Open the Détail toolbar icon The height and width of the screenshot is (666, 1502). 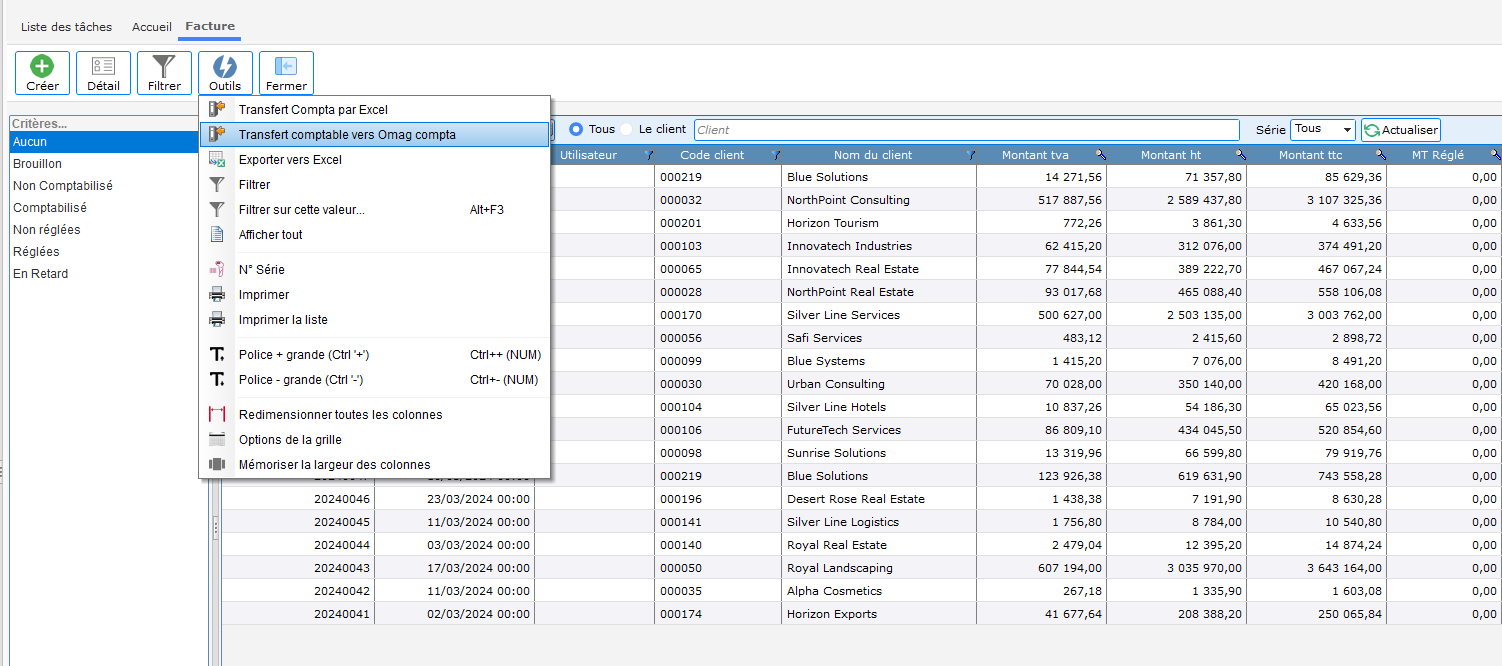point(103,67)
